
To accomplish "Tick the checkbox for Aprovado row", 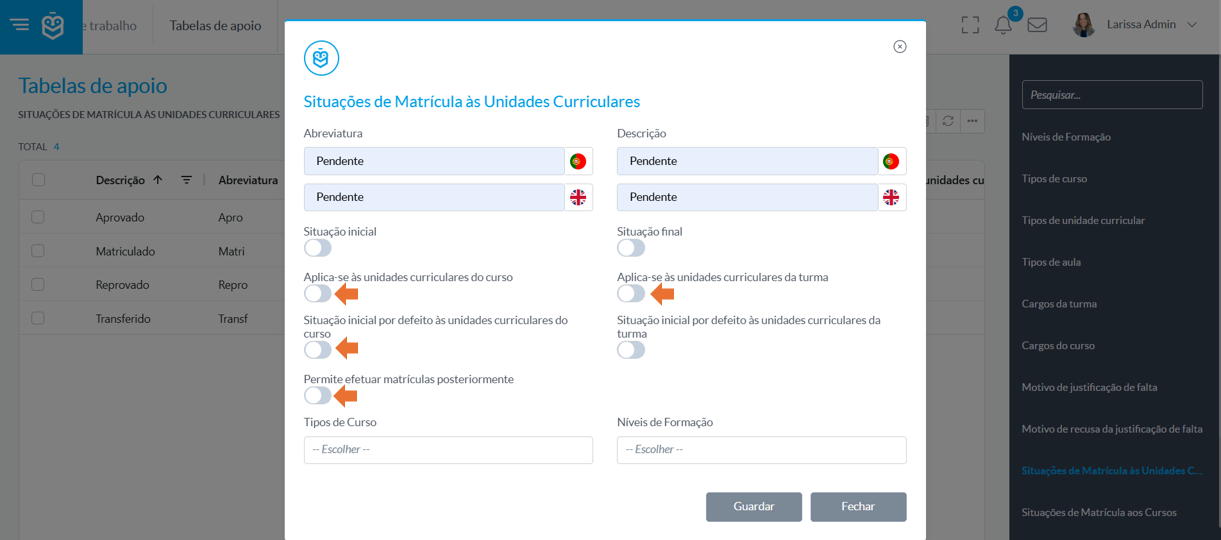I will point(38,217).
